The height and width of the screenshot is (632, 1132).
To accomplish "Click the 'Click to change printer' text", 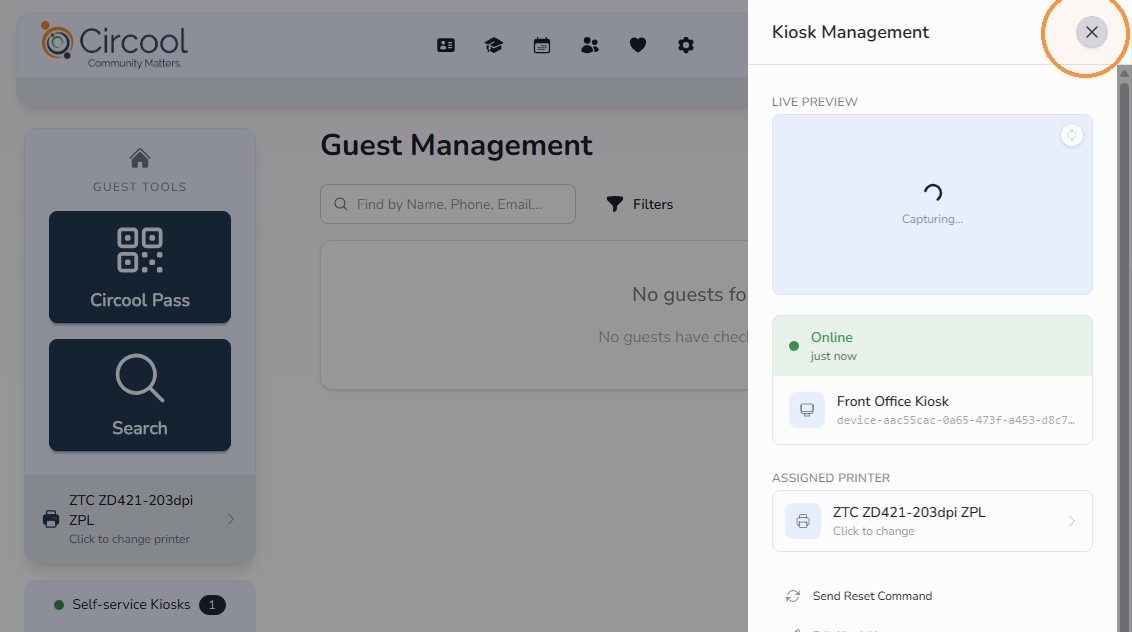I will click(129, 539).
